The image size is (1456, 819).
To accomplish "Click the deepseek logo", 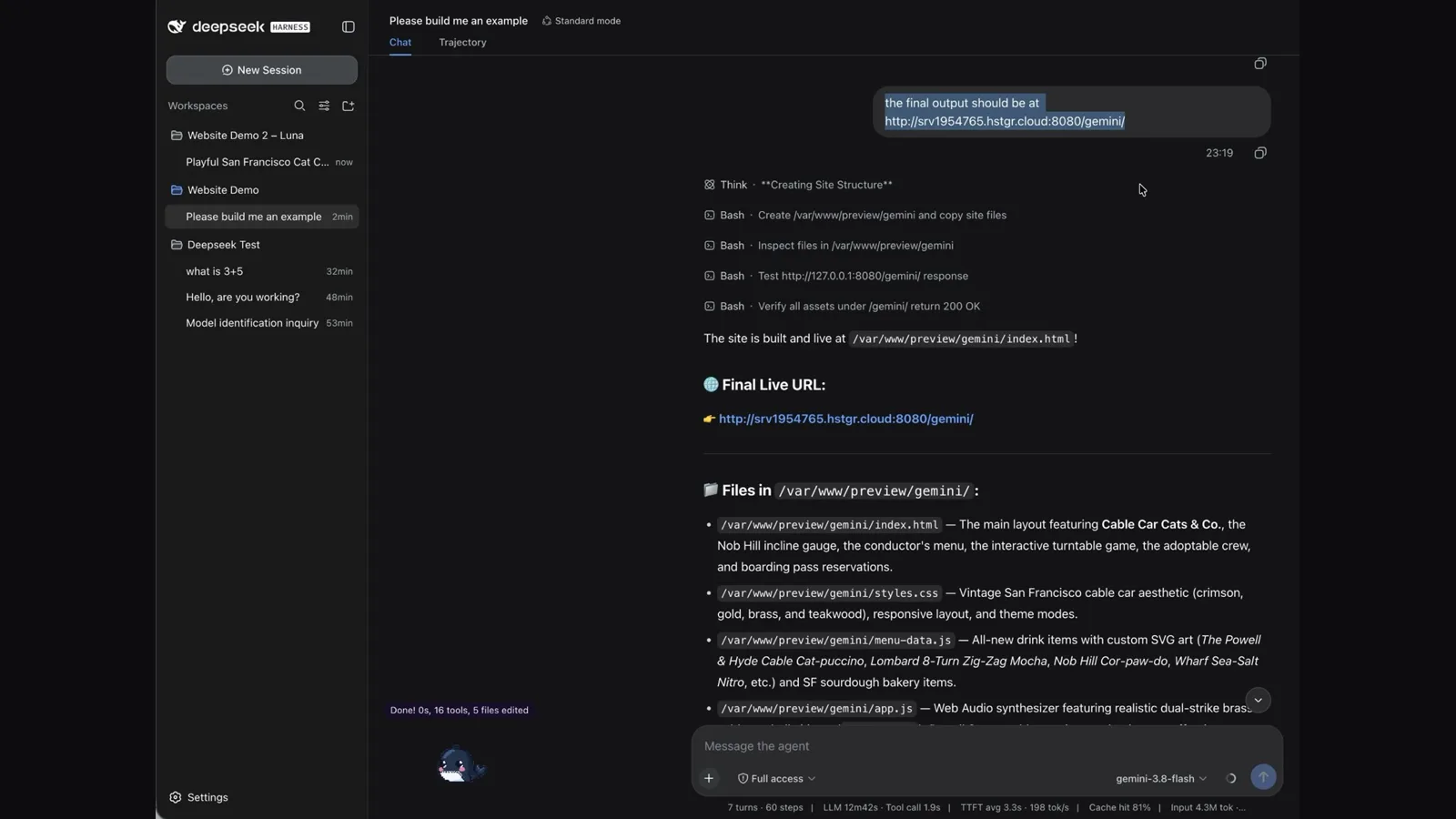I will 238,27.
